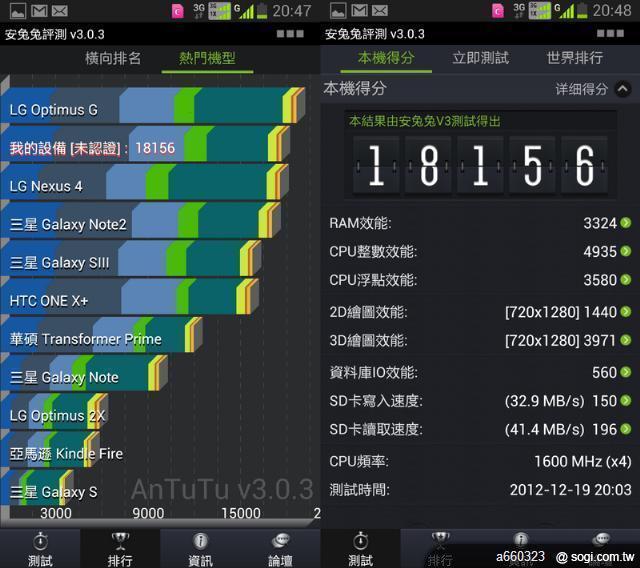Tap the [720x1280] 3971 3D score
Viewport: 640px width, 568px height.
[560, 340]
